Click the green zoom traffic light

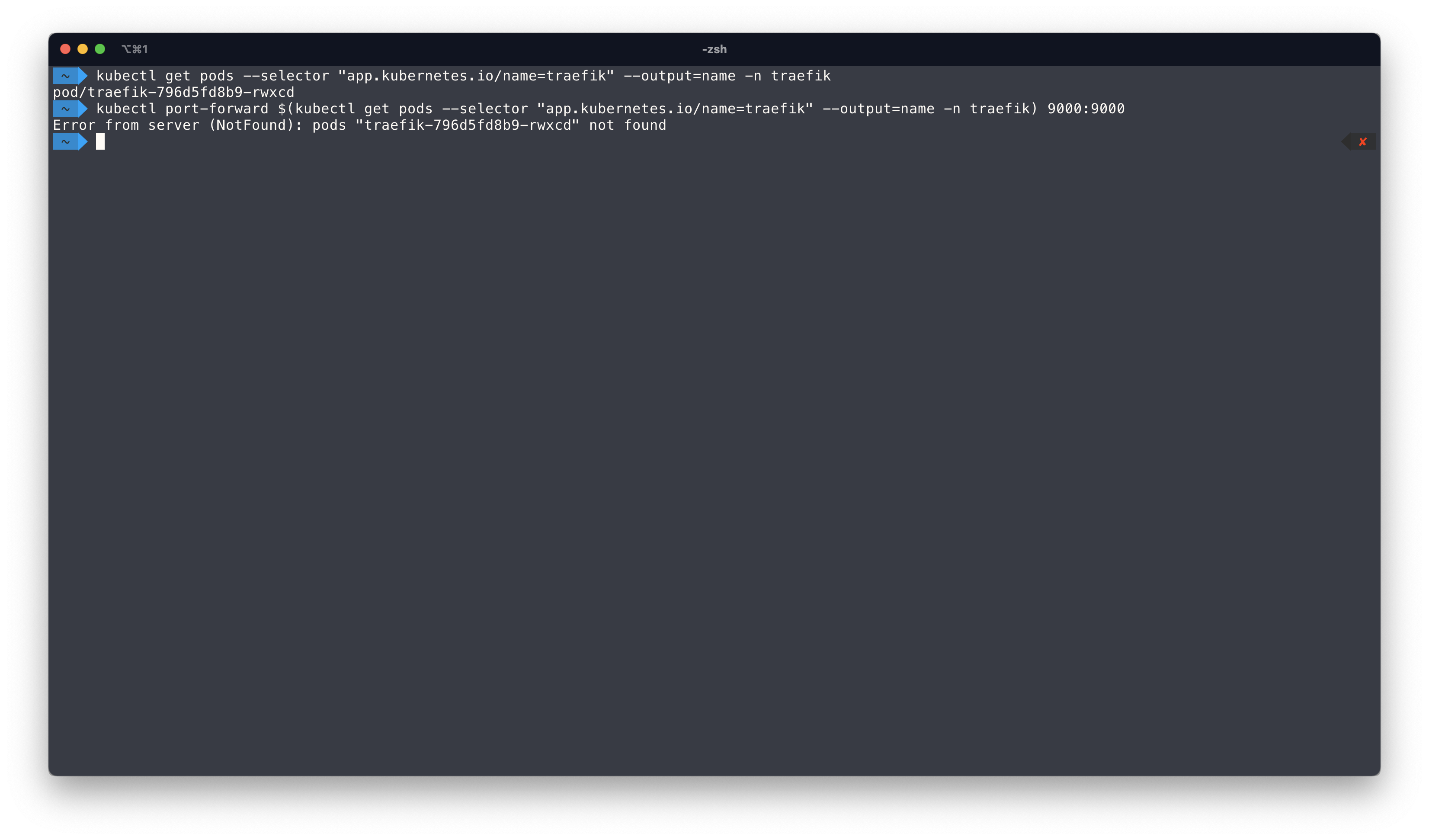(100, 49)
